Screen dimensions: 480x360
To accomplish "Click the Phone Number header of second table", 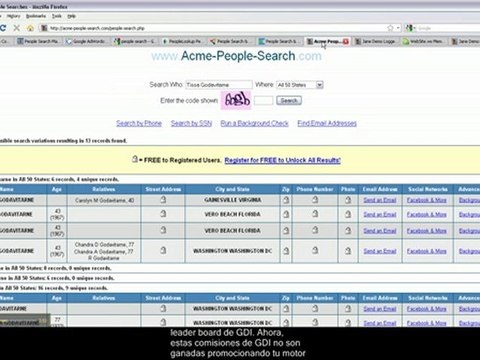I will 315,298.
